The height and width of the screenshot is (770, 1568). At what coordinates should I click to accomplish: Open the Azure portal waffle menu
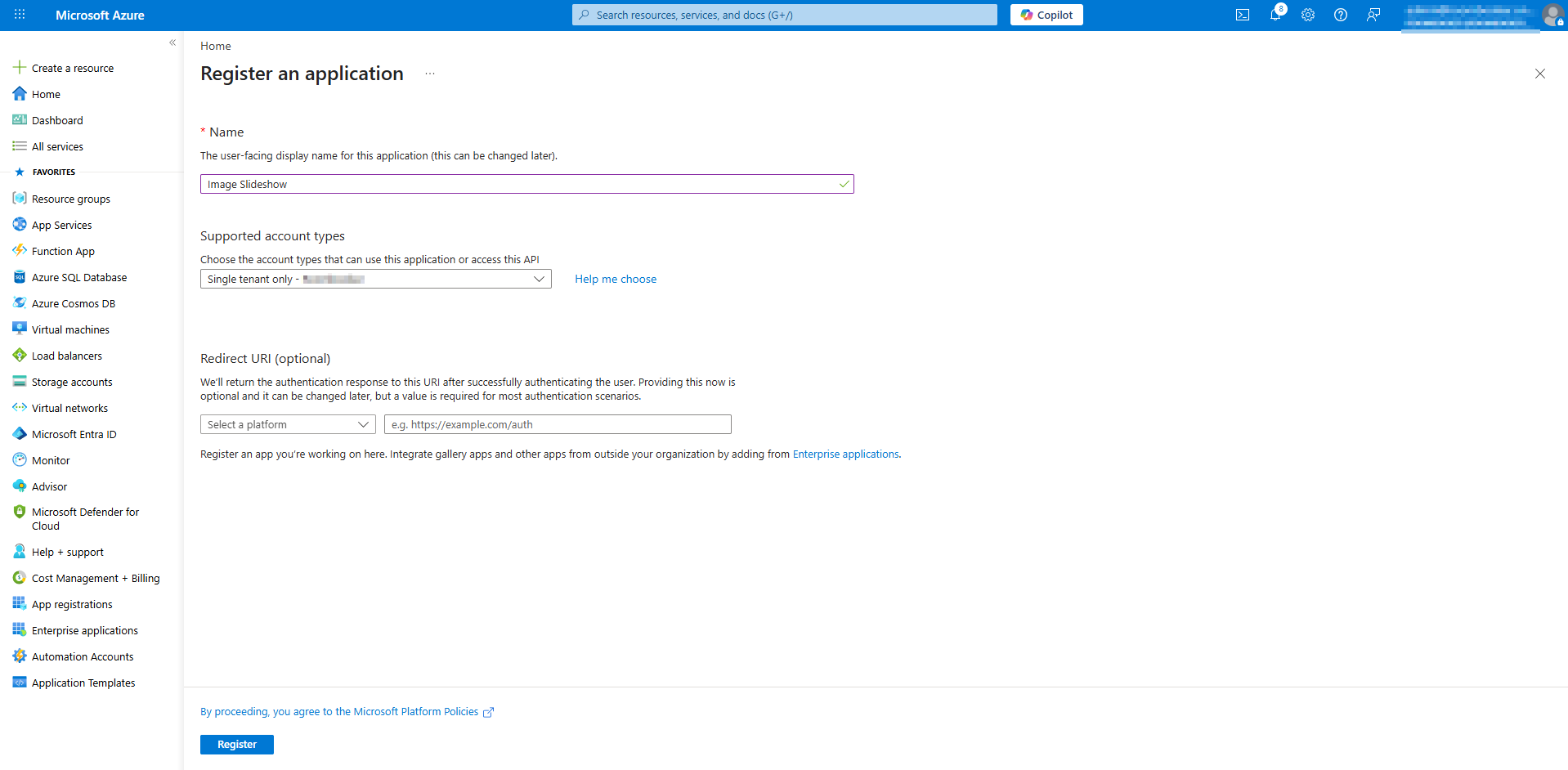tap(20, 15)
